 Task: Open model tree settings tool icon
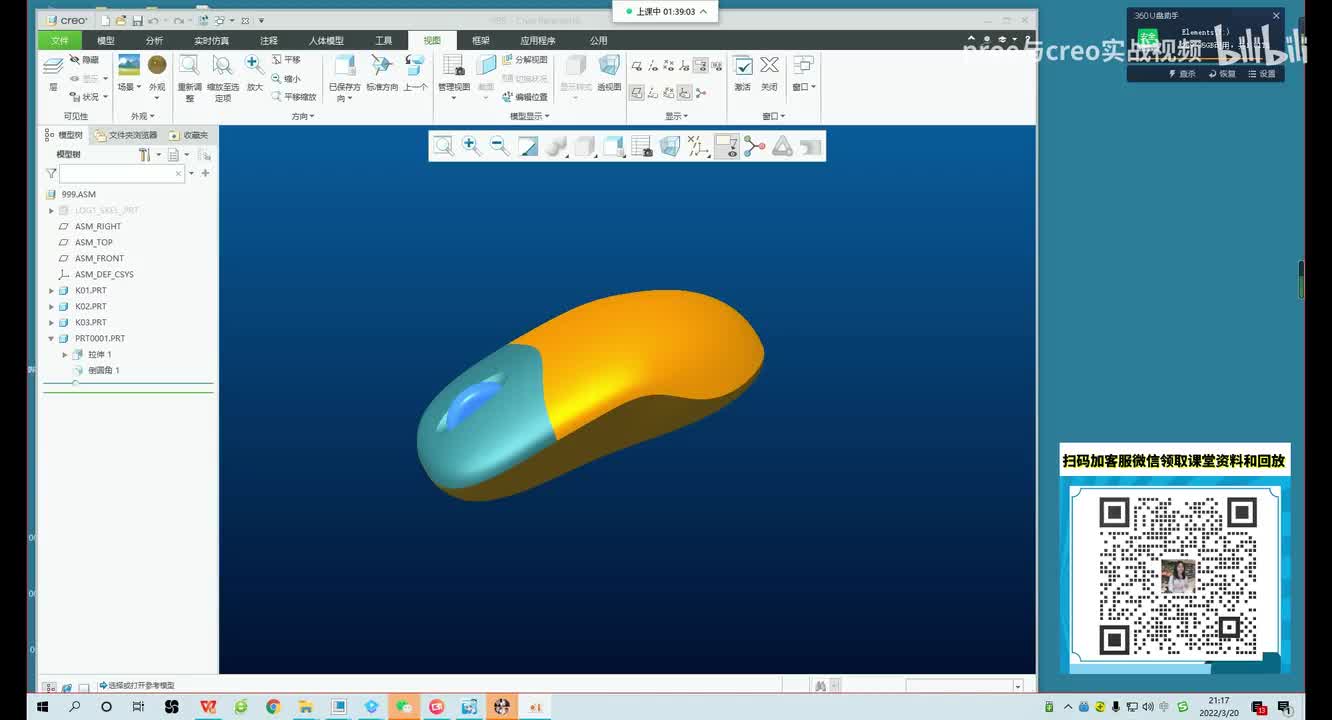pos(145,155)
